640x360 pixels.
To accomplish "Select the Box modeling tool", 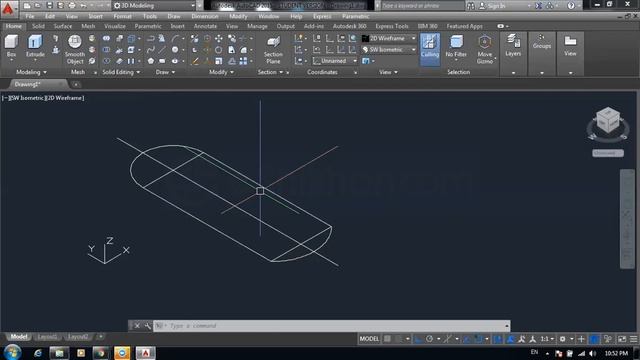I will [11, 46].
